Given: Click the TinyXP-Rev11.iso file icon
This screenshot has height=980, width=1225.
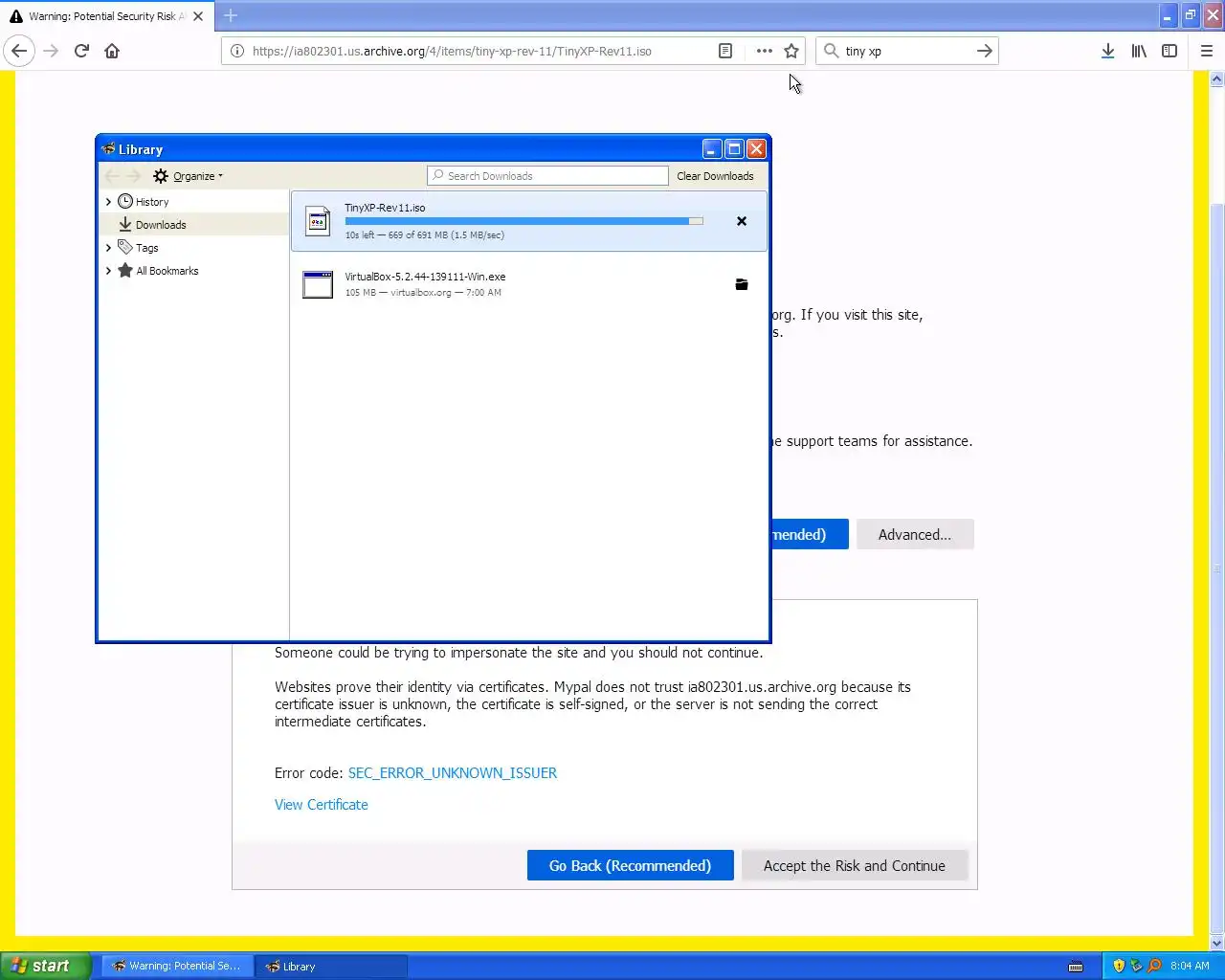Looking at the screenshot, I should click(x=318, y=221).
